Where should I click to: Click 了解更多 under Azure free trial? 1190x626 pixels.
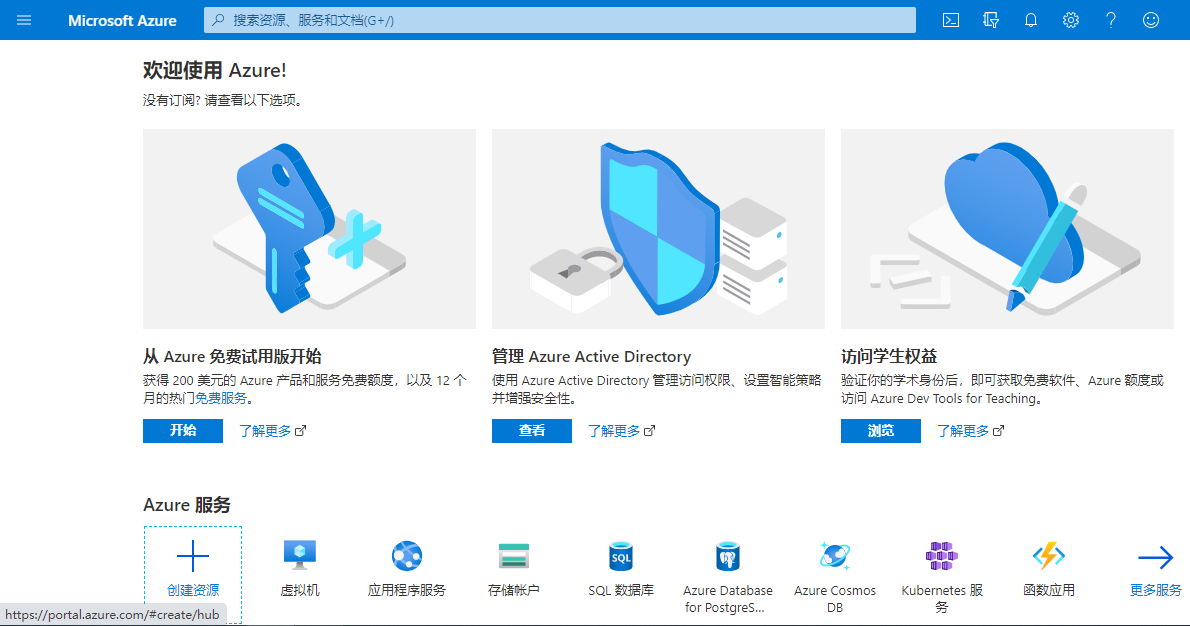tap(265, 431)
